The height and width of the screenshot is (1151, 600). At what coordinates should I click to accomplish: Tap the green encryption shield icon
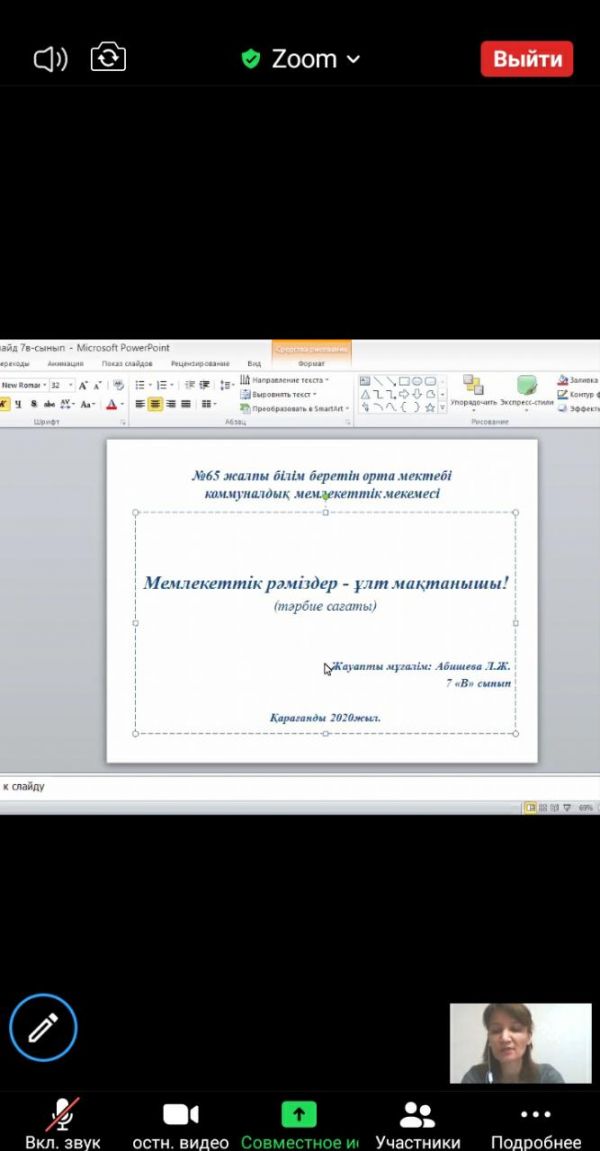251,59
